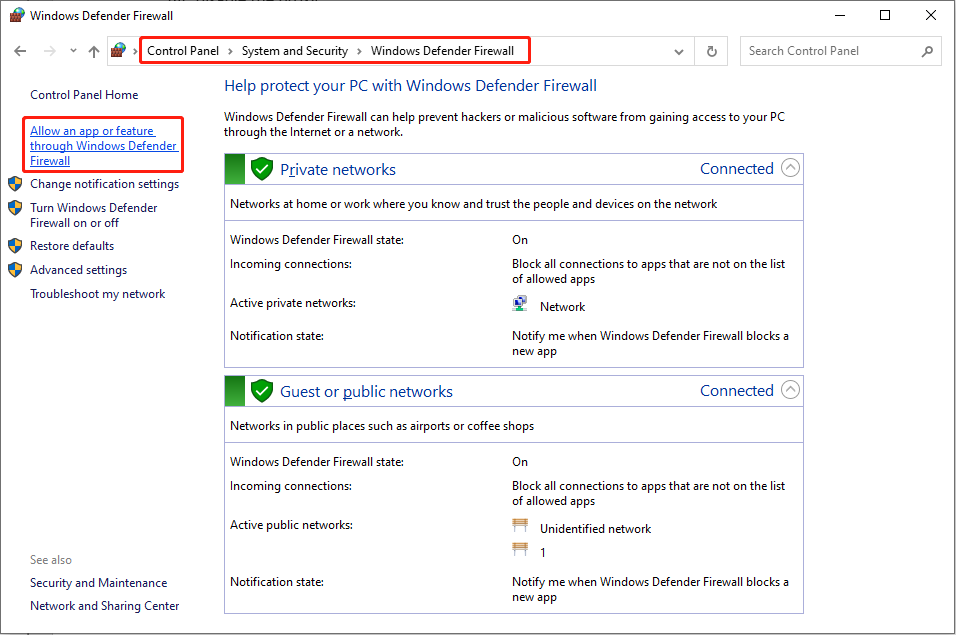The image size is (956, 635).
Task: Collapse Guest or public networks section
Action: click(x=790, y=390)
